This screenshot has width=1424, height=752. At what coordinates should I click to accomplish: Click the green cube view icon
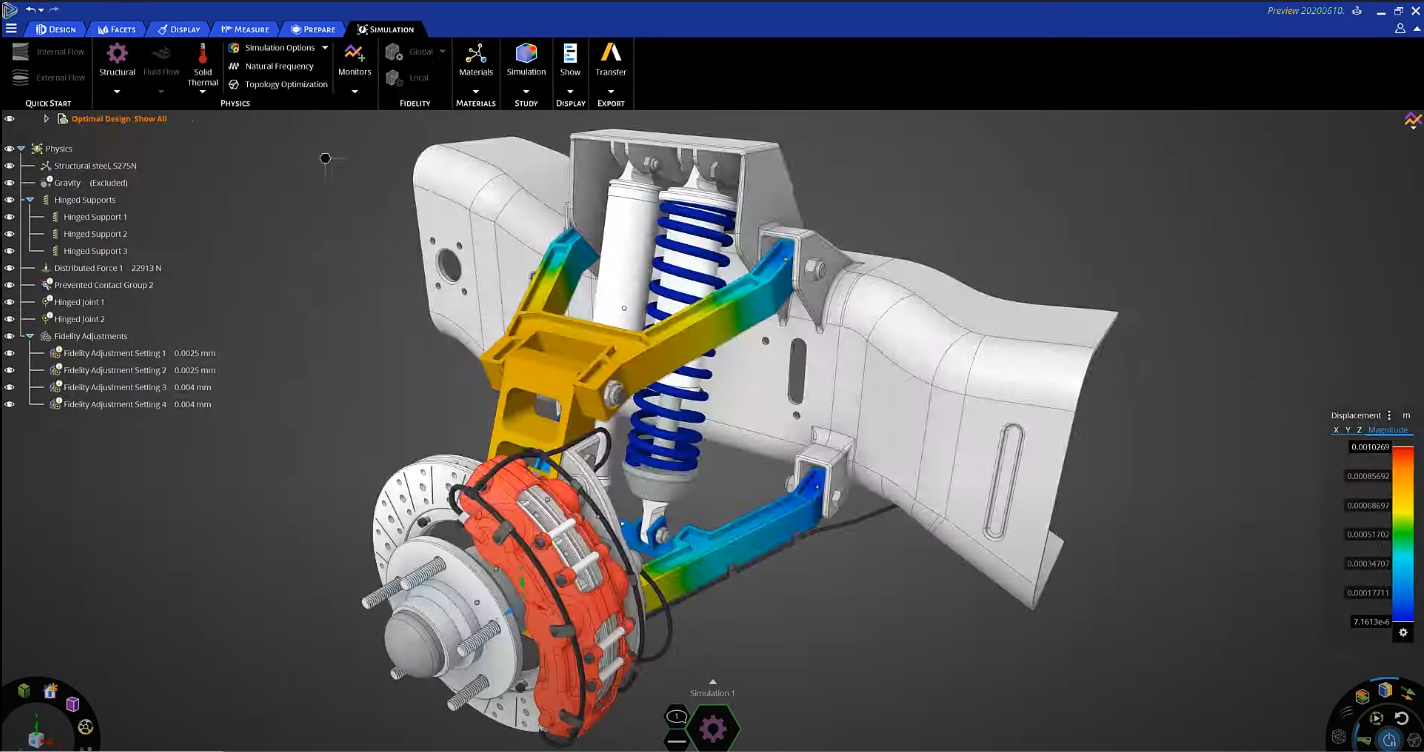pos(24,691)
